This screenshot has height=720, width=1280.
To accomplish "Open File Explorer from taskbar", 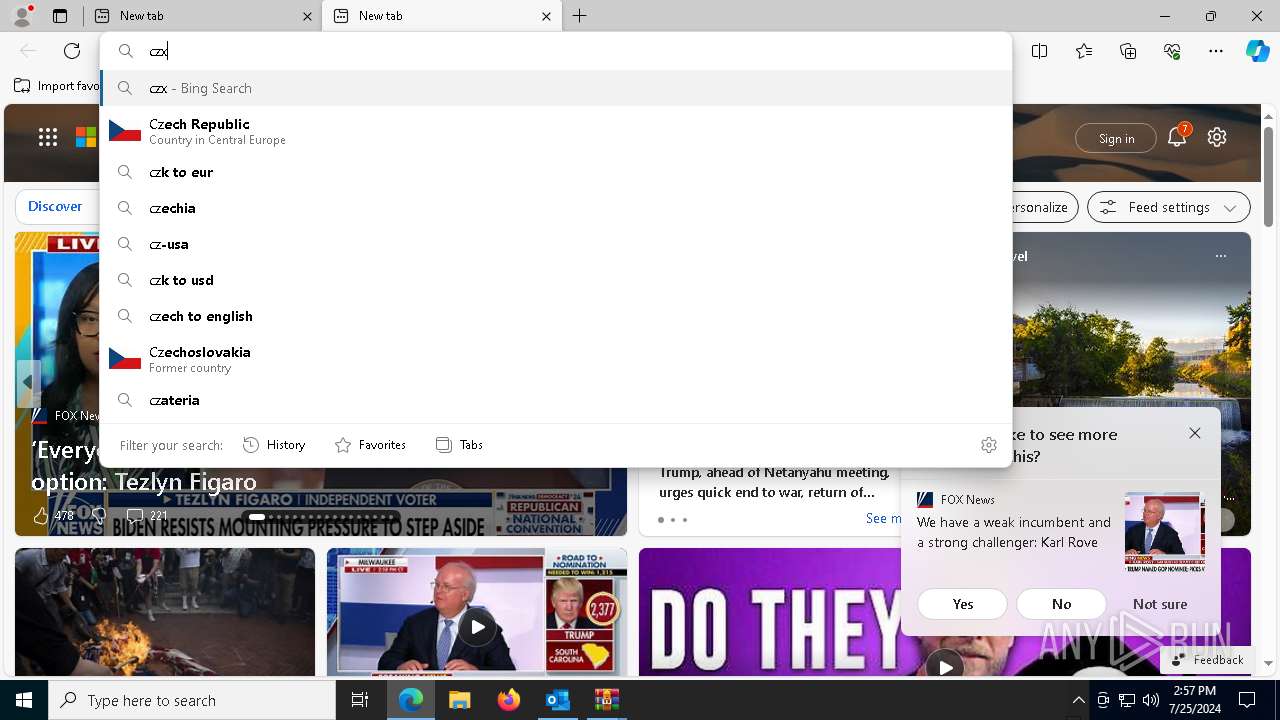I will [x=459, y=700].
